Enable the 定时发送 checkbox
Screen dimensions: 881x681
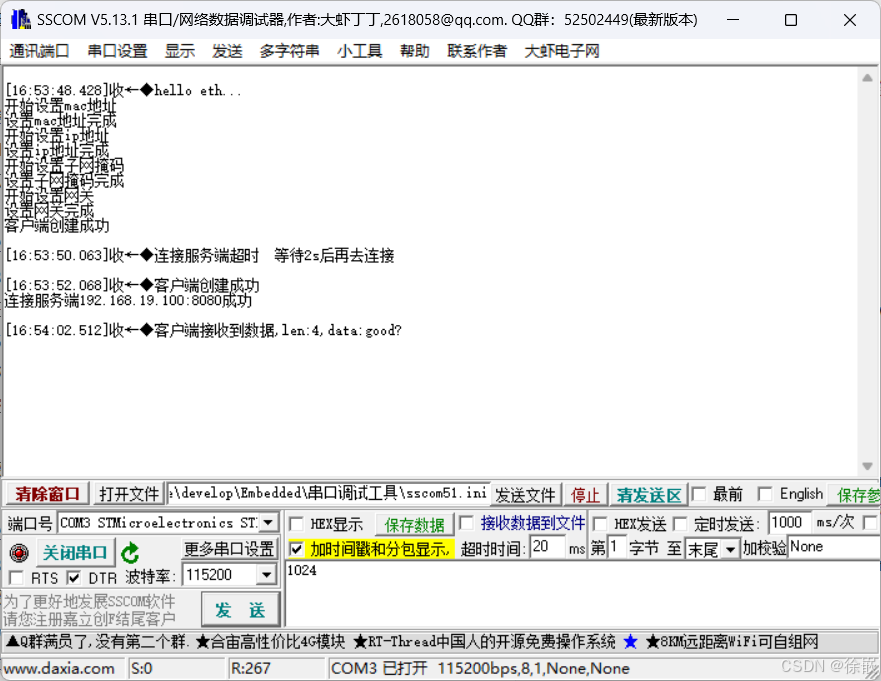tap(680, 524)
